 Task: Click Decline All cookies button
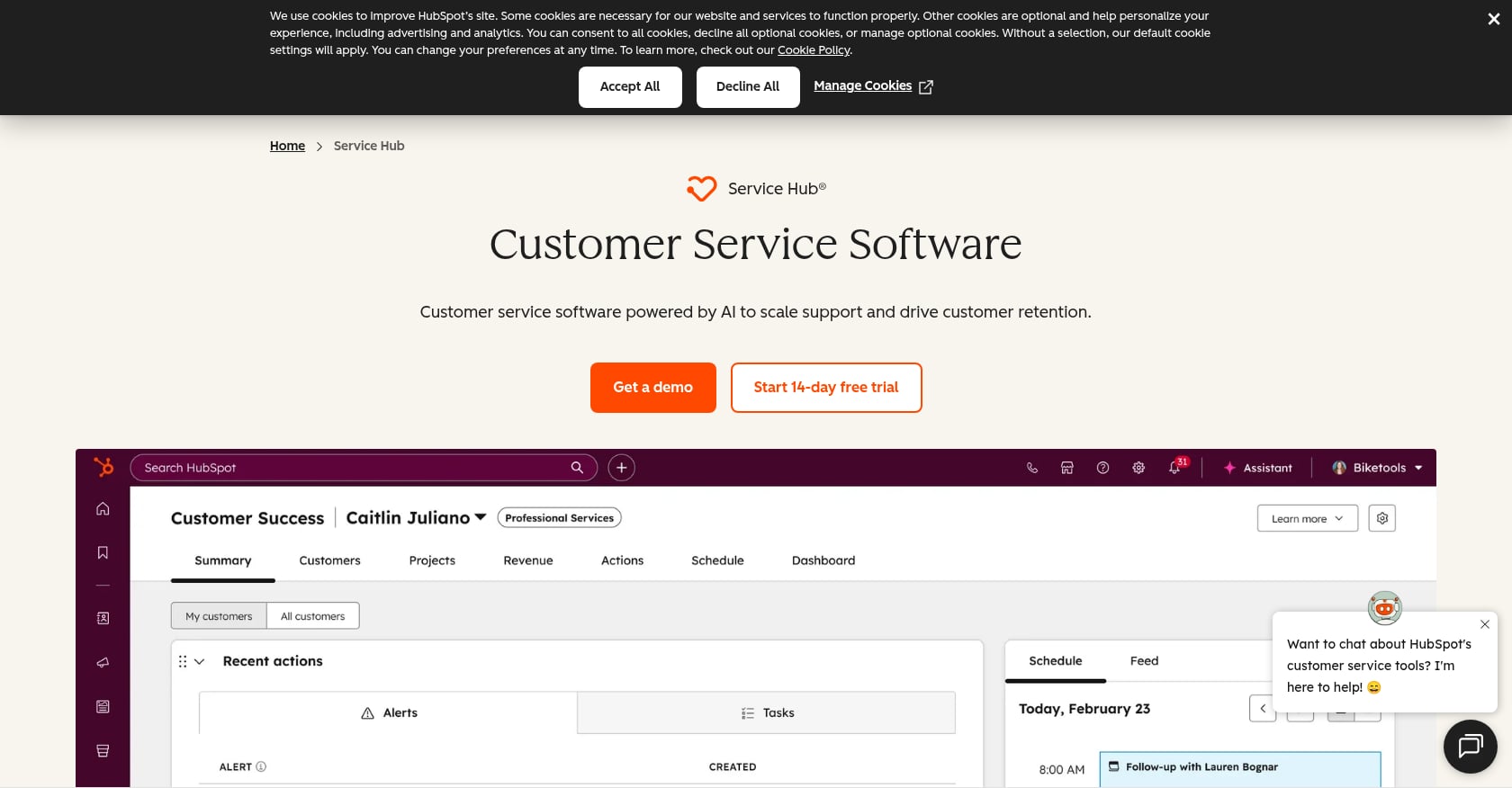[x=748, y=87]
